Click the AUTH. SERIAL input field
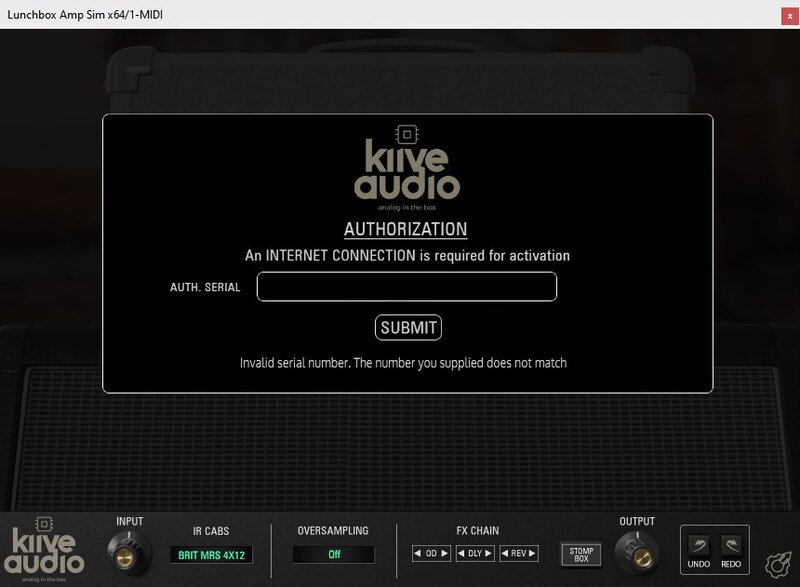Viewport: 800px width, 587px height. point(407,287)
